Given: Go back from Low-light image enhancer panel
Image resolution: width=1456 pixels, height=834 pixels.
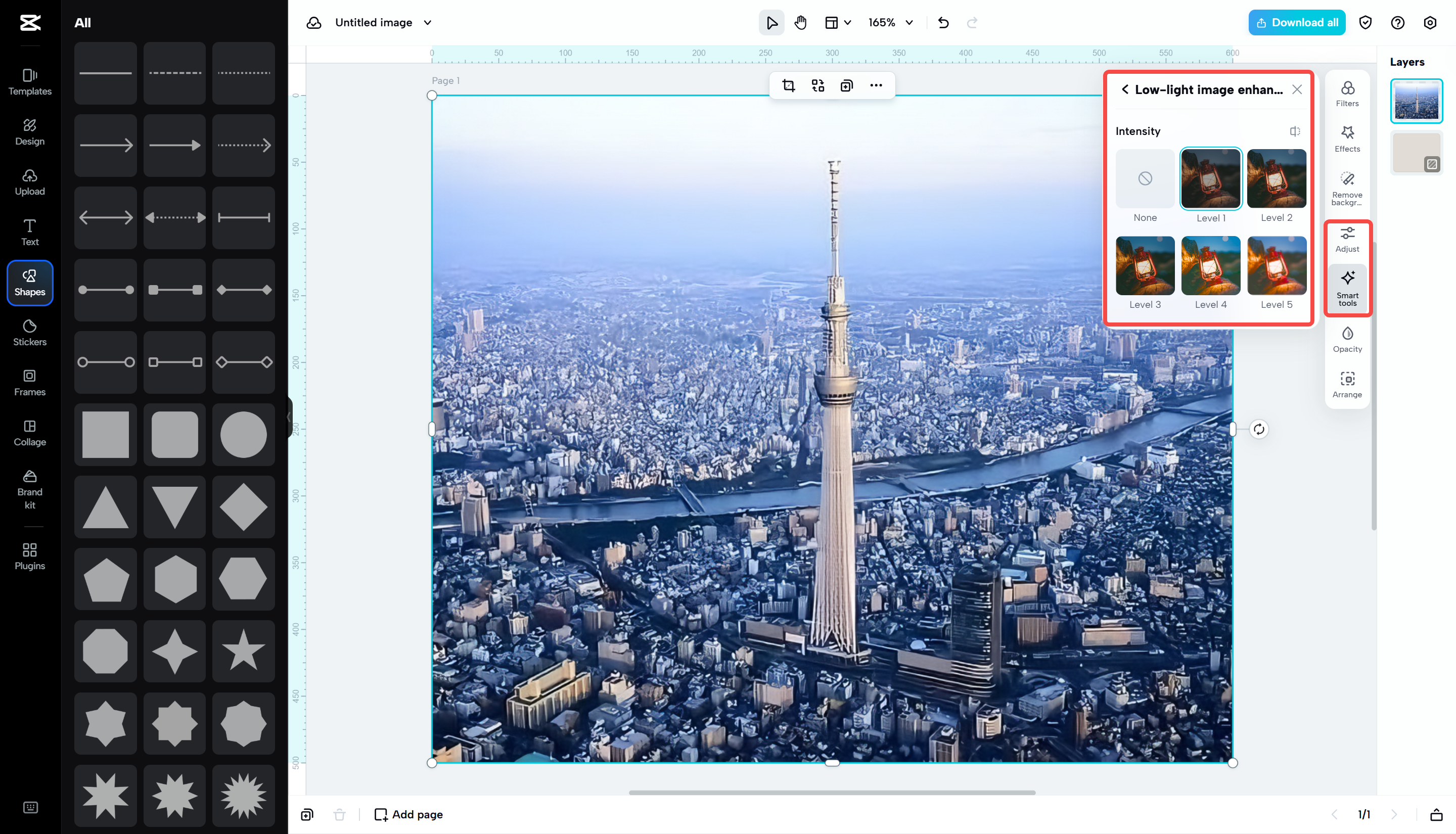Looking at the screenshot, I should pos(1124,89).
